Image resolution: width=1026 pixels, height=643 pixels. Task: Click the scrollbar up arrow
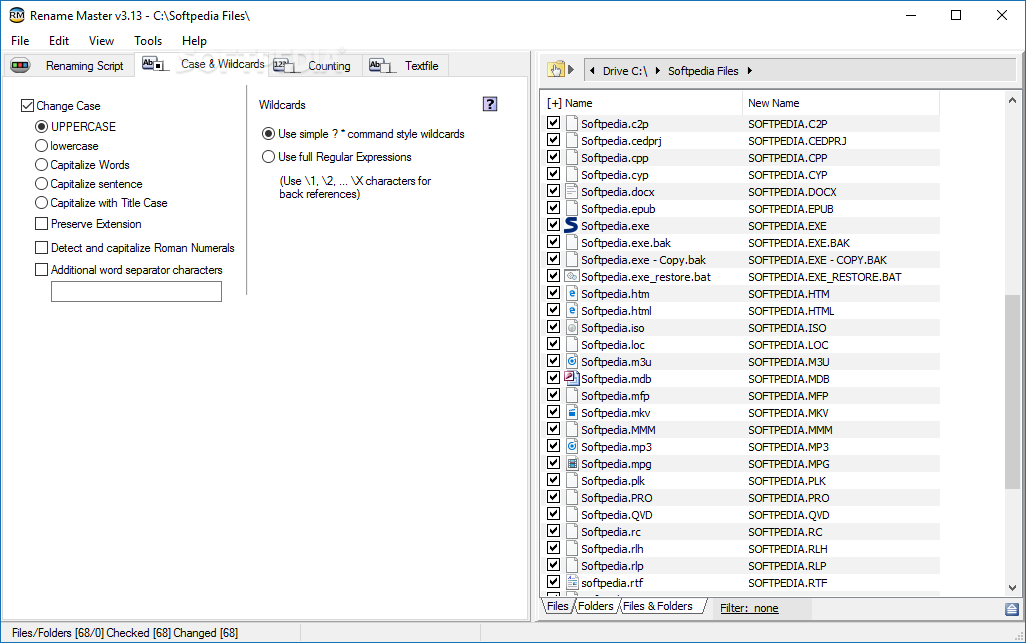tap(1012, 100)
